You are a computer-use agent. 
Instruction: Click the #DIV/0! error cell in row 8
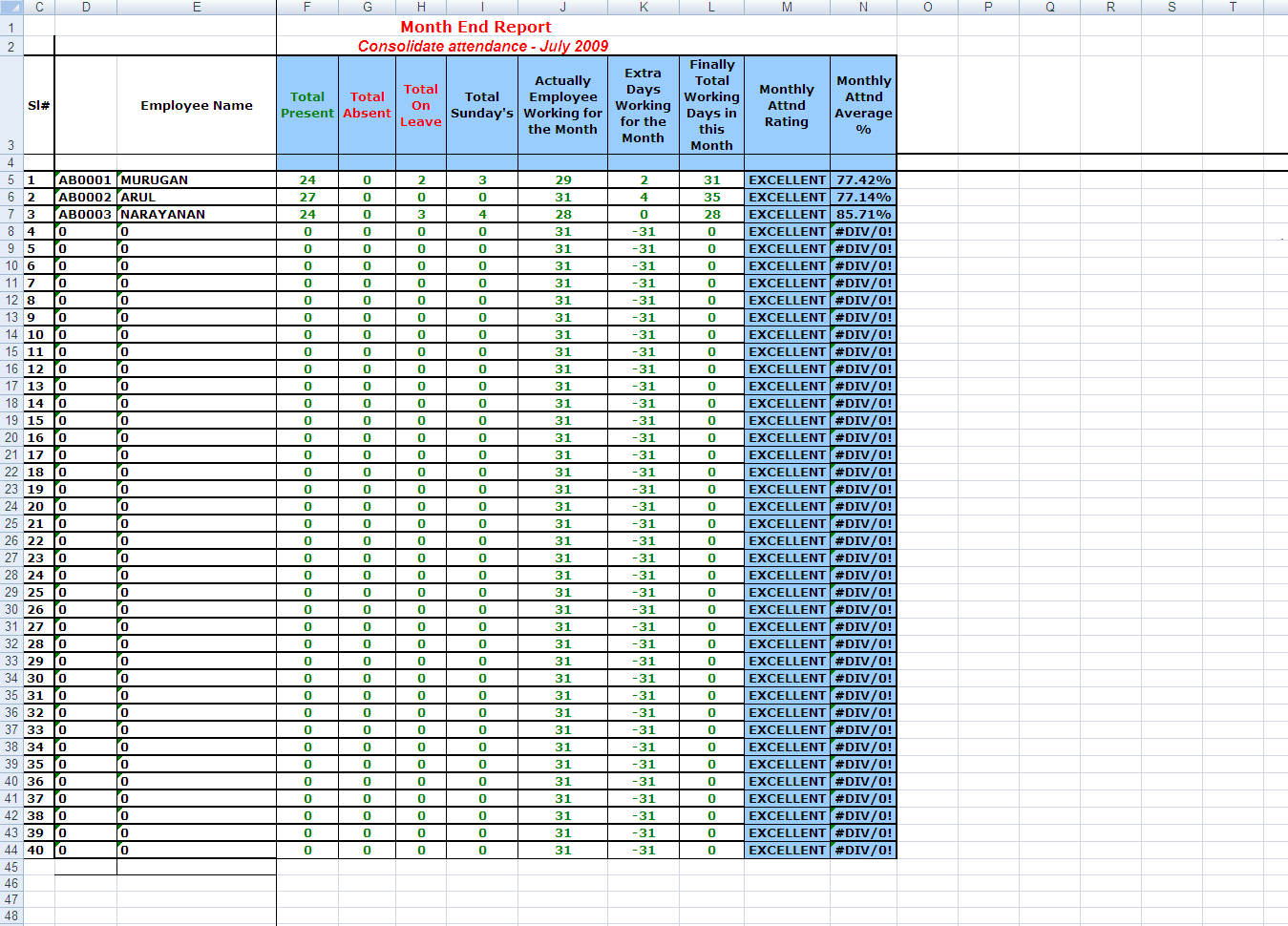pos(862,231)
